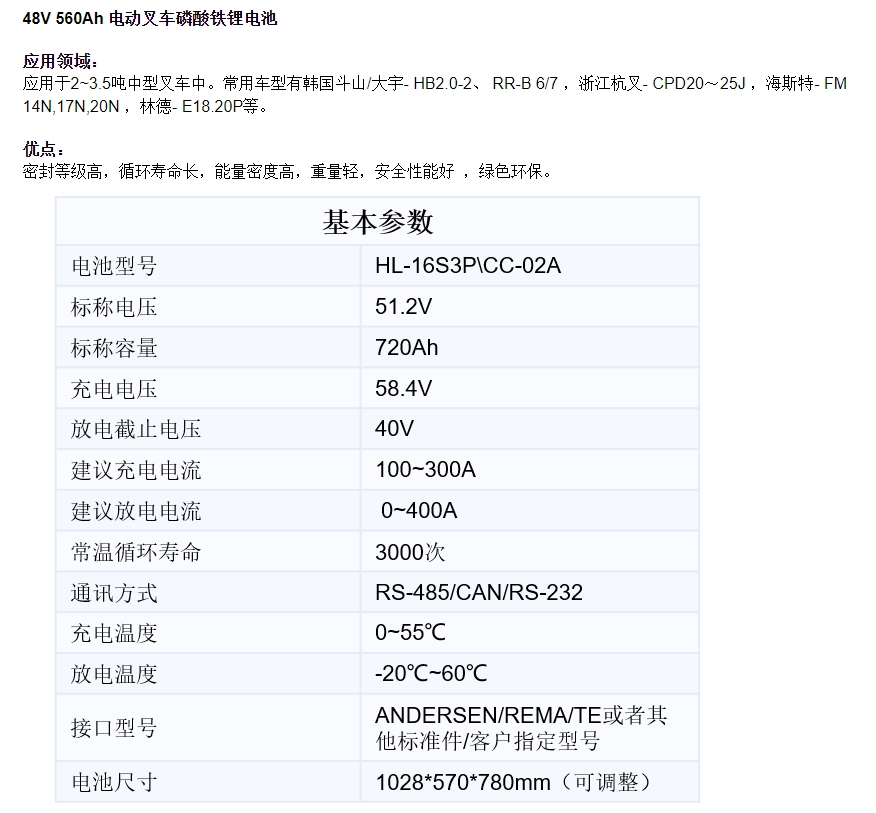Select the '3000次' cycle life value
Screen dimensions: 876x813
(410, 553)
